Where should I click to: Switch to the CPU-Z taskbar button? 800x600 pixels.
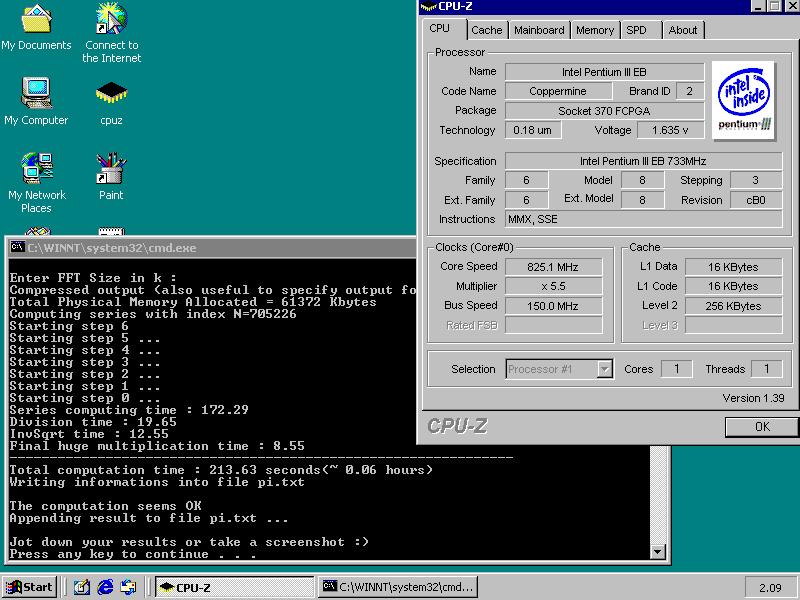(x=235, y=587)
